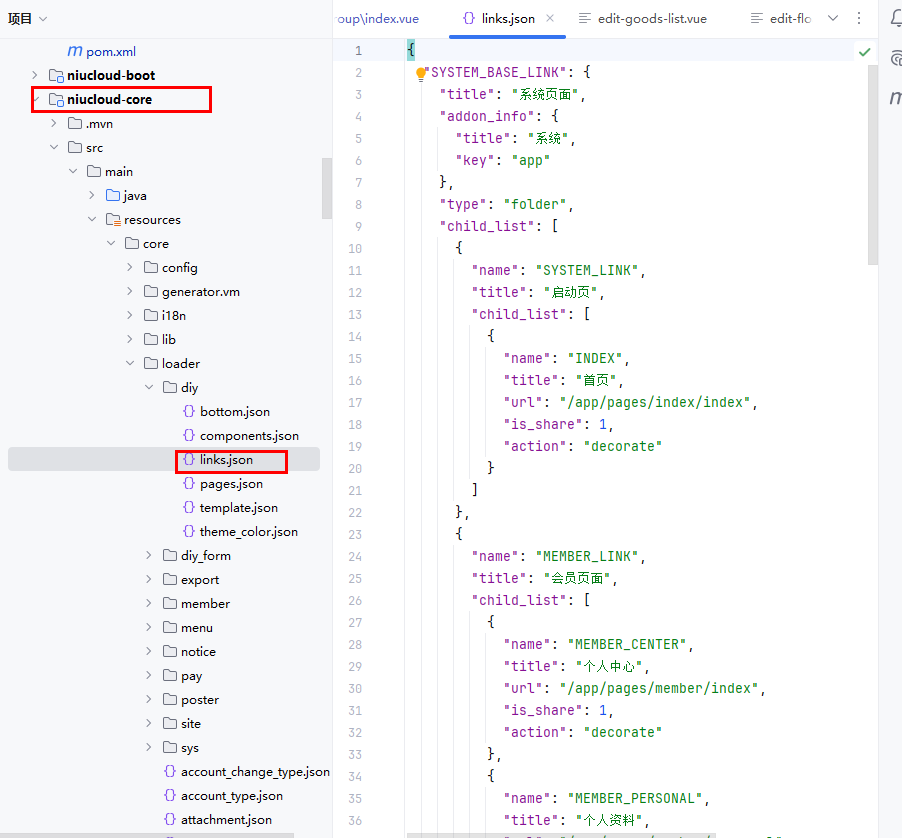
Task: Open the Maven tool window icon
Action: (x=896, y=97)
